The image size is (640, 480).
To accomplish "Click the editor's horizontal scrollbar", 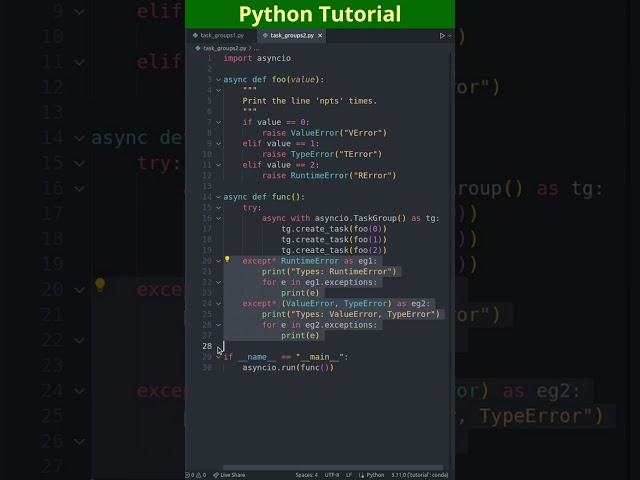I will [333, 467].
